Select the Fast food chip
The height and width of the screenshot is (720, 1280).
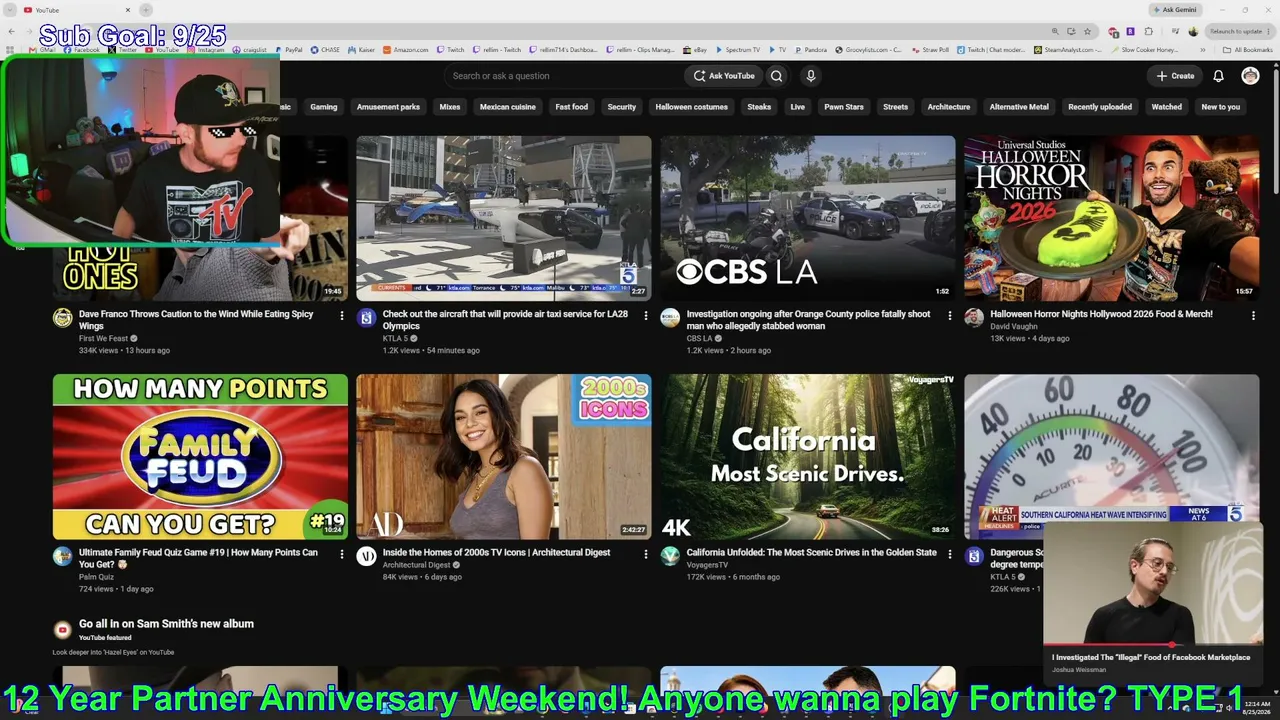[571, 107]
